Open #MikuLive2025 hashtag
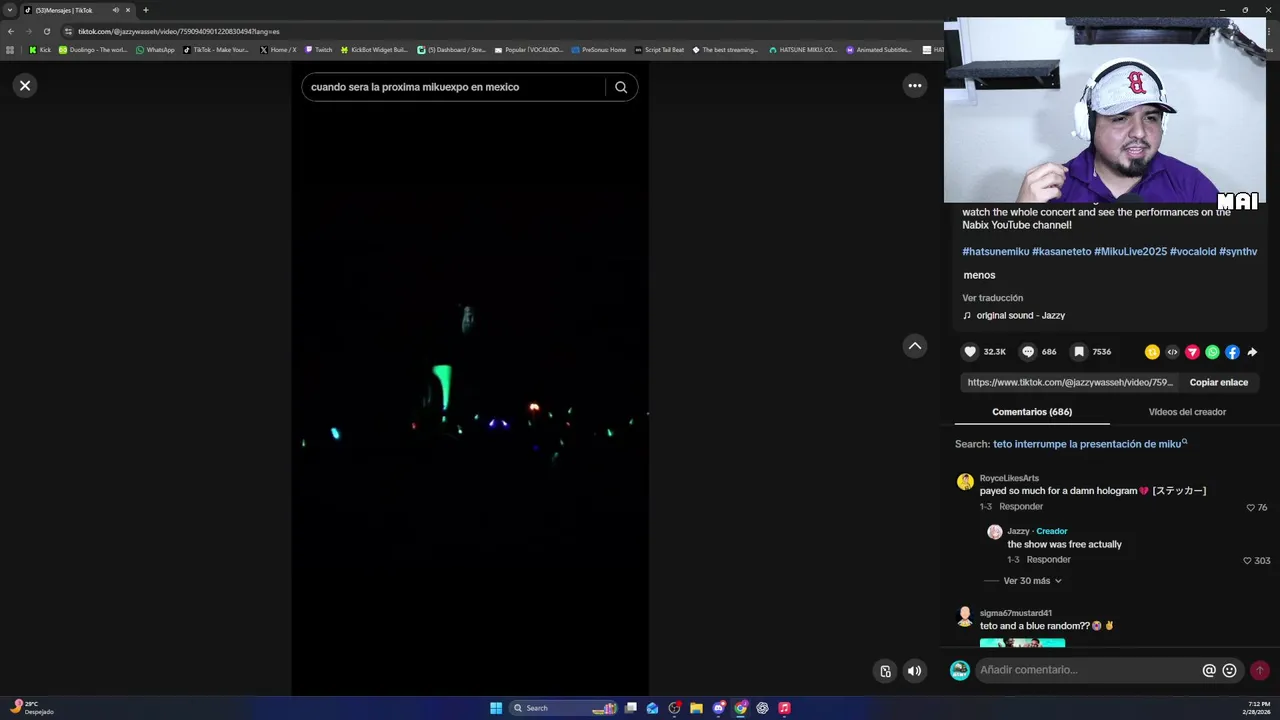Screen dimensions: 1280x720 (1130, 252)
